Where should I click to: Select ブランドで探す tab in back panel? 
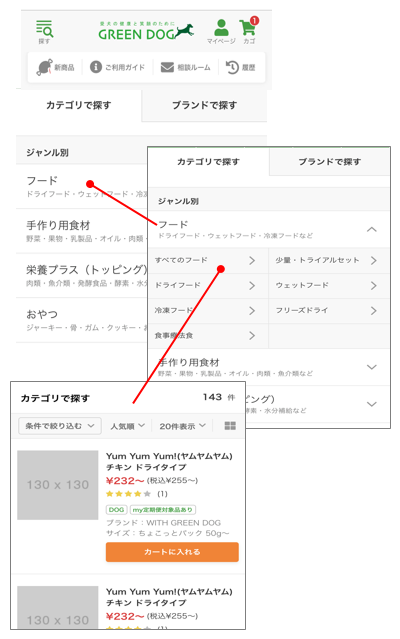[x=204, y=105]
